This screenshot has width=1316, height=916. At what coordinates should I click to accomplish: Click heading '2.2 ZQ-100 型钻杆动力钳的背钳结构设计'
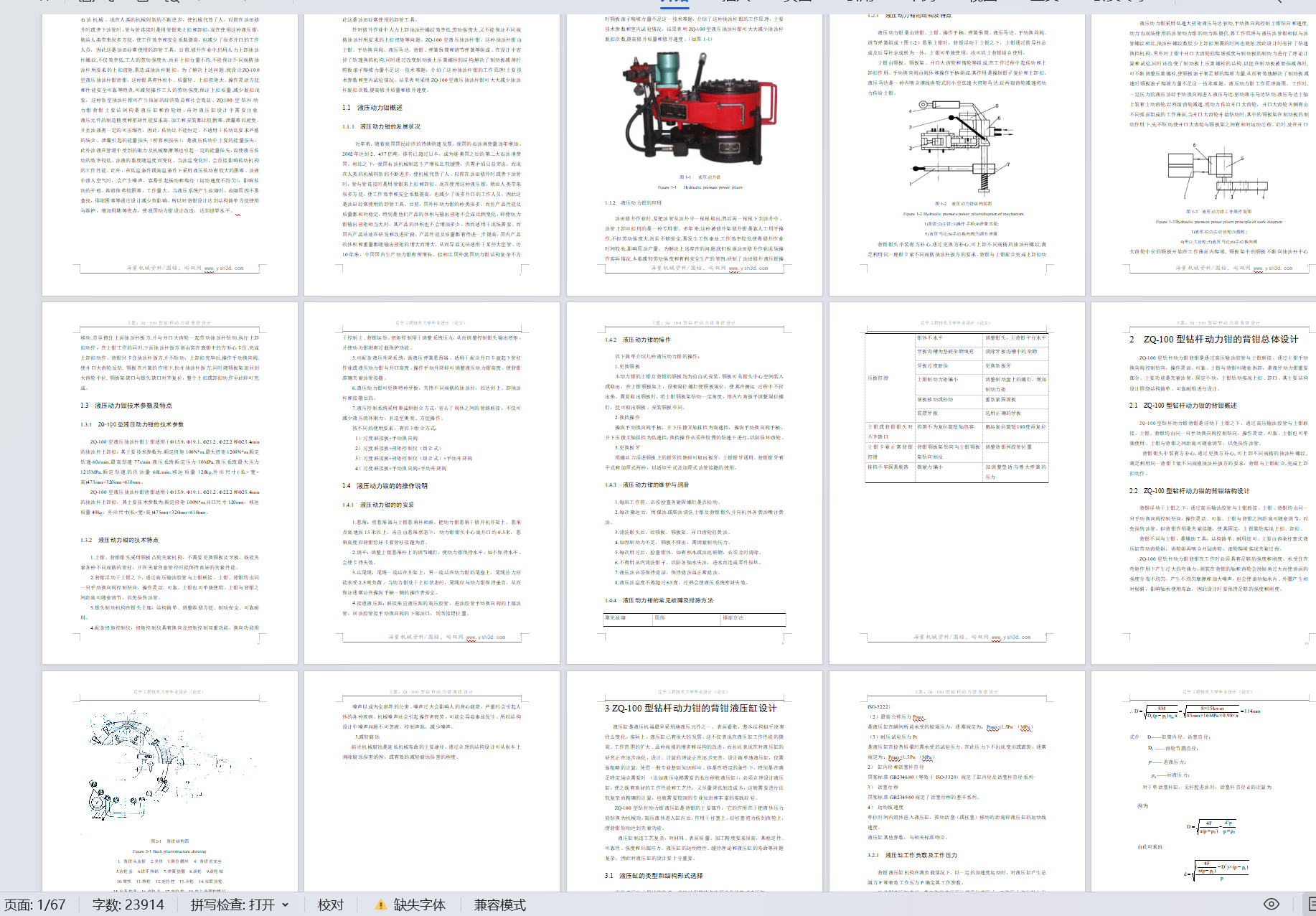[1189, 491]
